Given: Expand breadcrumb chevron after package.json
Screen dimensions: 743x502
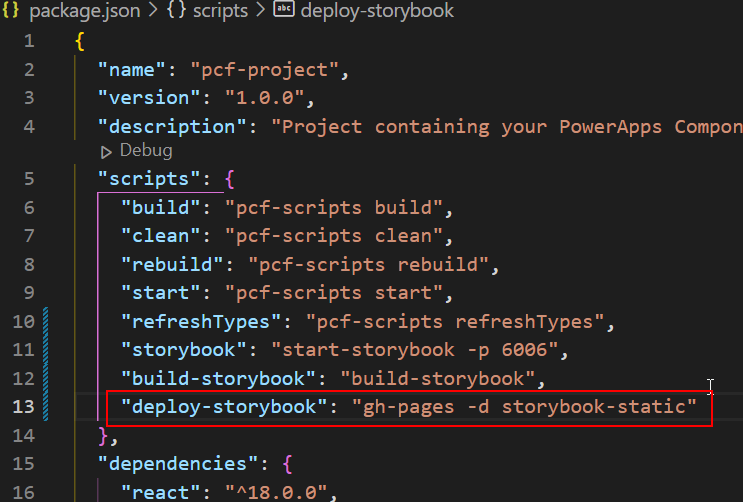Looking at the screenshot, I should tap(153, 10).
